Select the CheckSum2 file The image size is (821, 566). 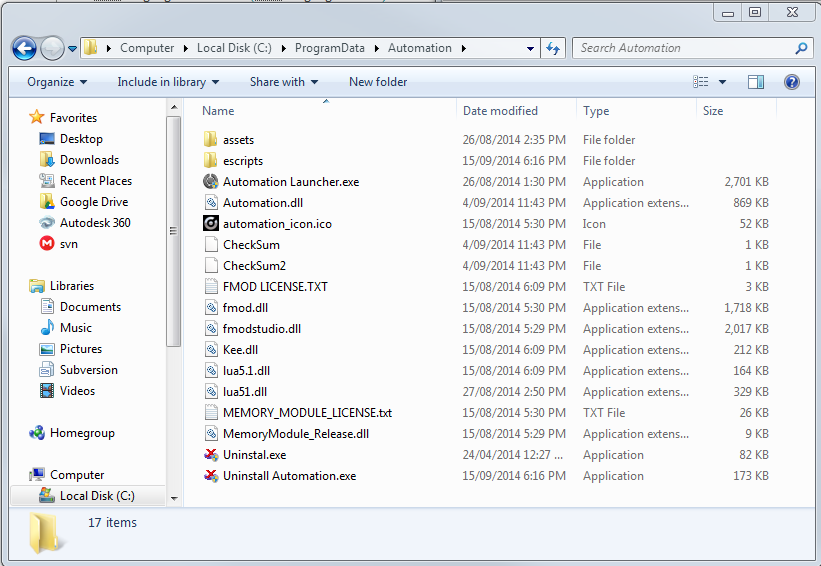click(x=254, y=266)
